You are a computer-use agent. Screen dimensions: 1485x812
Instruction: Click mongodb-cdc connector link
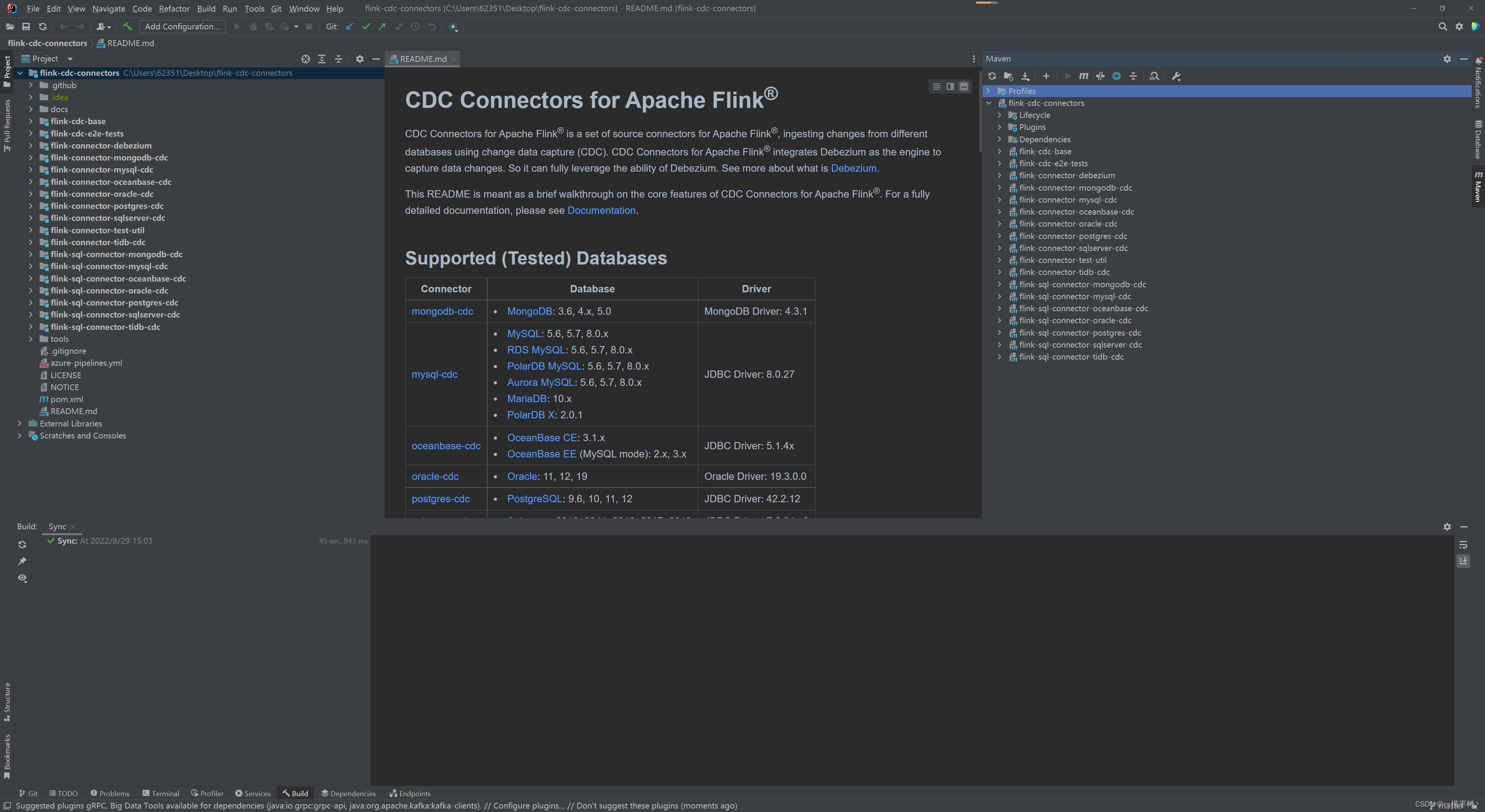pos(442,311)
